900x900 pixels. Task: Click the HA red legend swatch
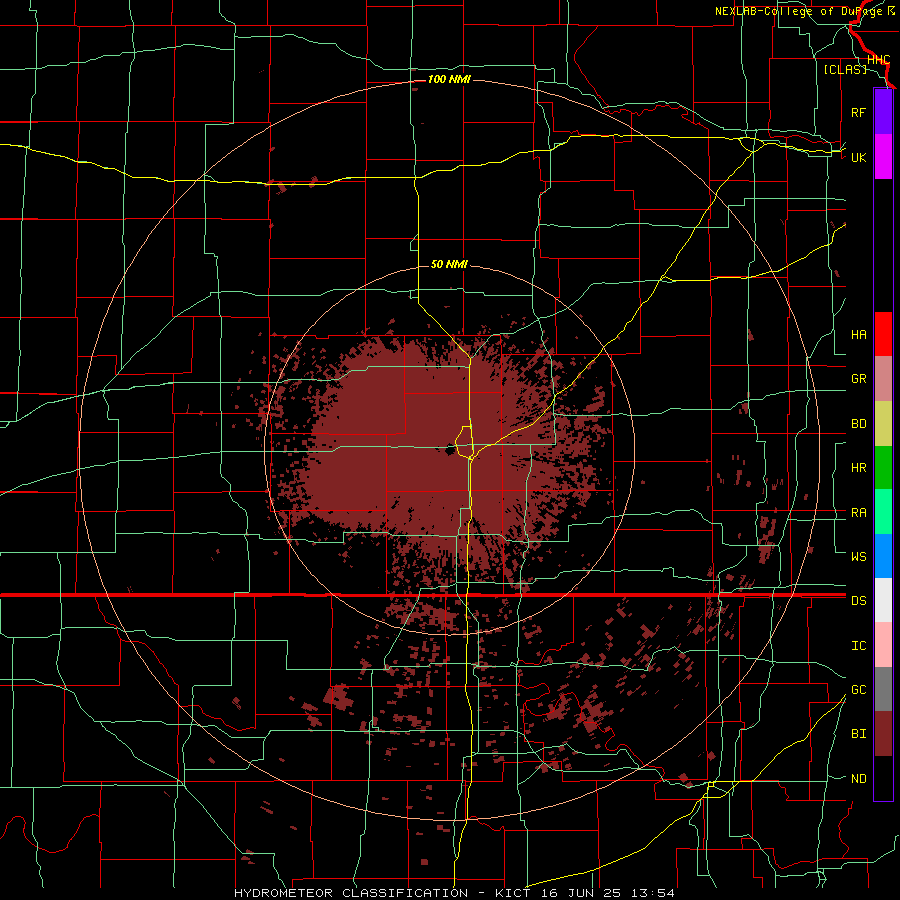[x=883, y=334]
